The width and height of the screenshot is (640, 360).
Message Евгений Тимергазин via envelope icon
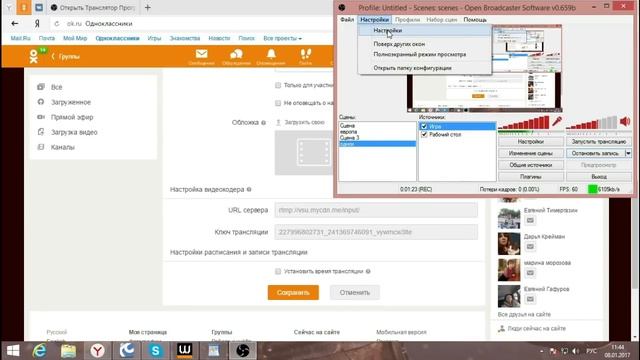(530, 220)
